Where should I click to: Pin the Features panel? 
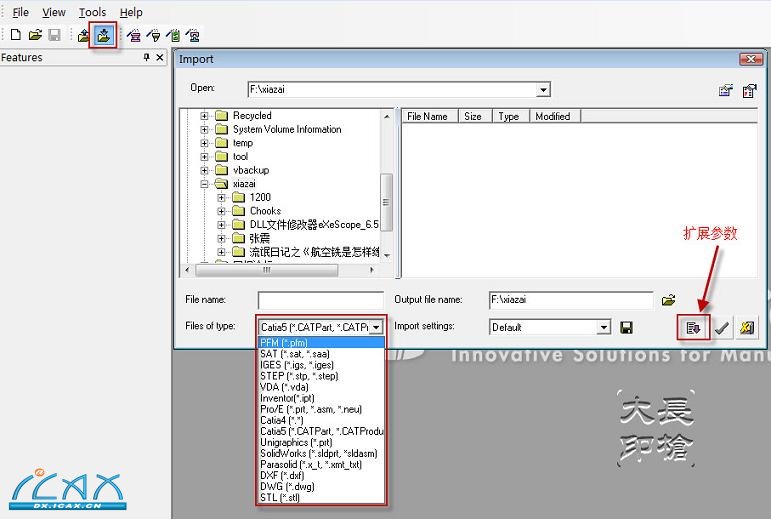[147, 58]
